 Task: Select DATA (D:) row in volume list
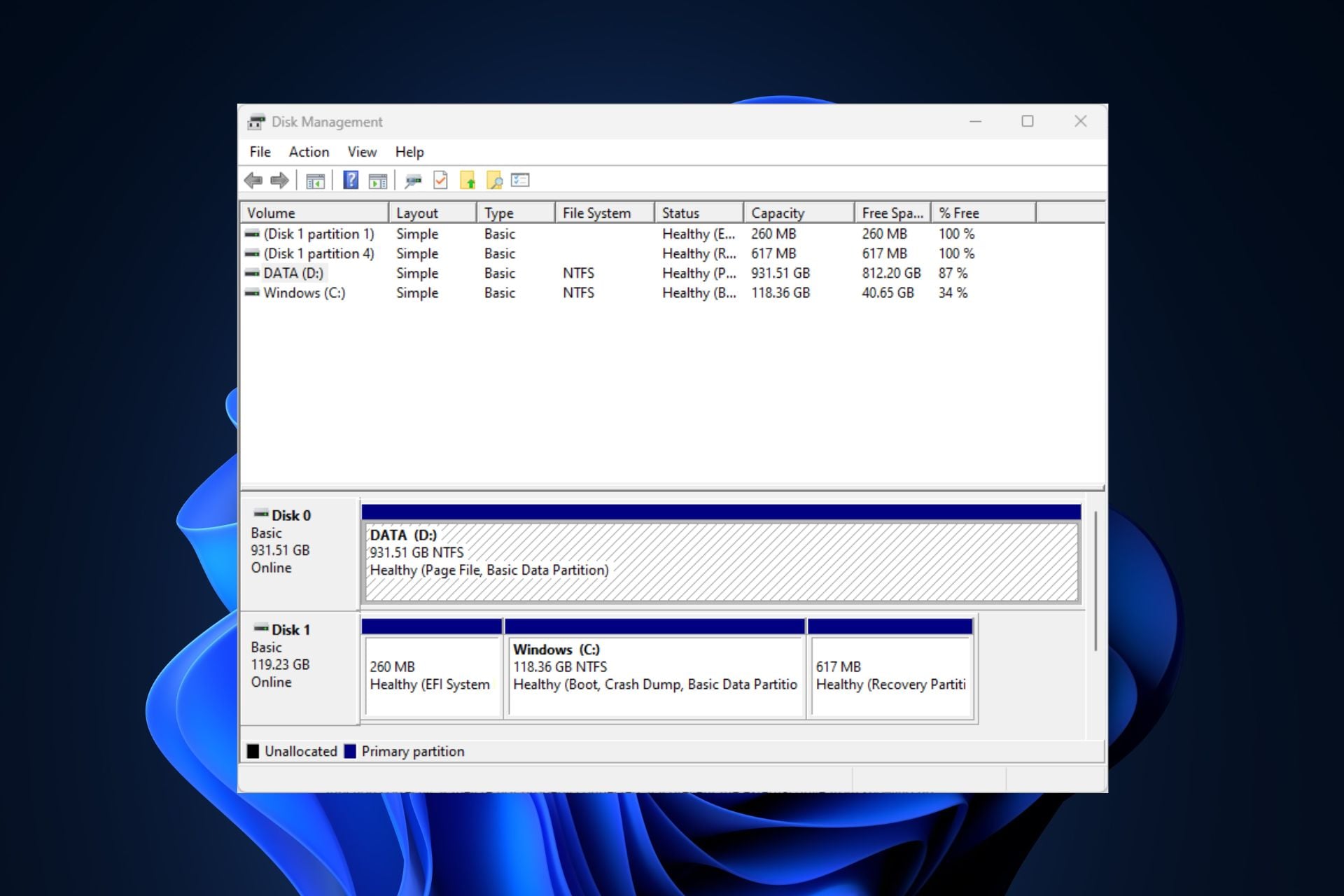click(x=293, y=273)
